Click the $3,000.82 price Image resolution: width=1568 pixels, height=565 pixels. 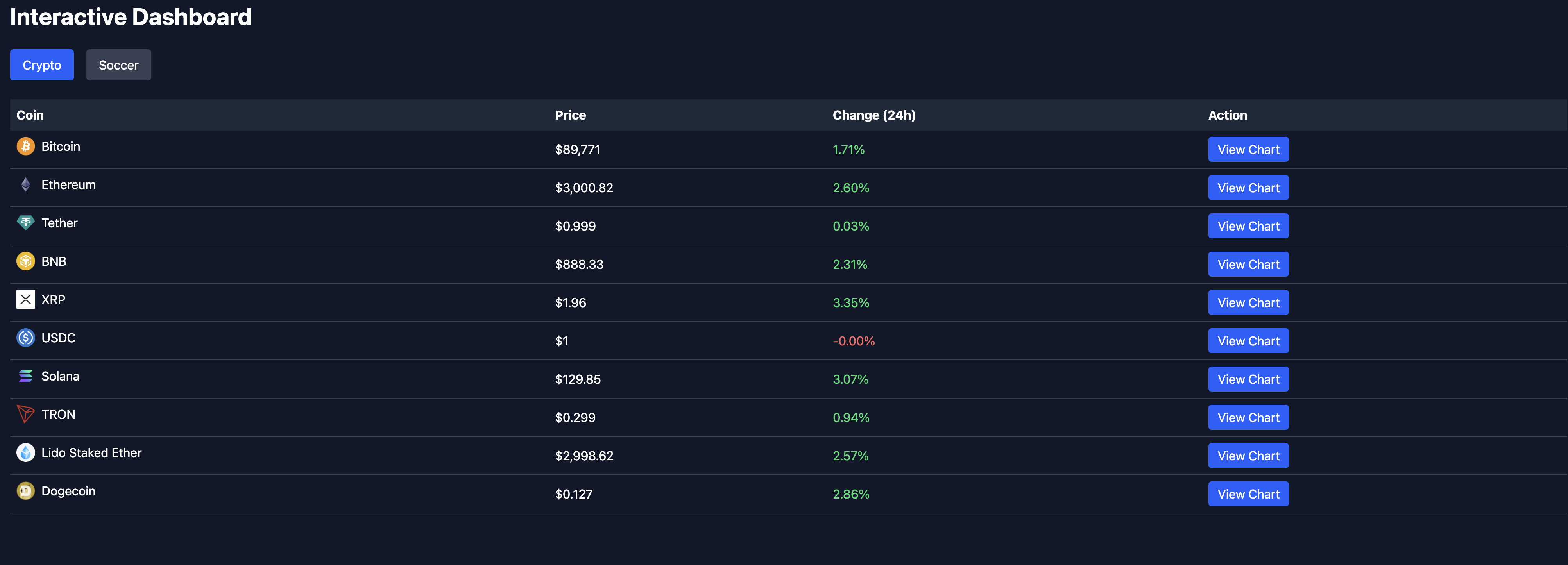tap(584, 188)
